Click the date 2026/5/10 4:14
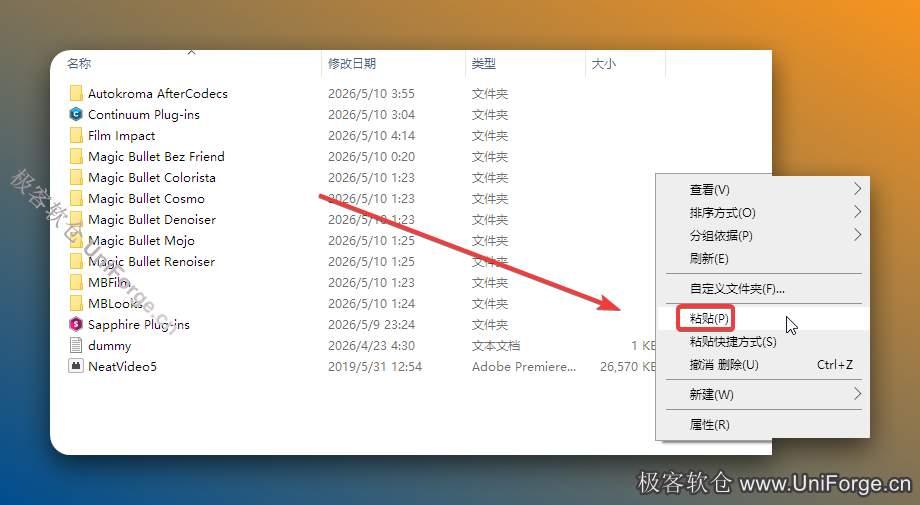The image size is (920, 505). pos(371,136)
